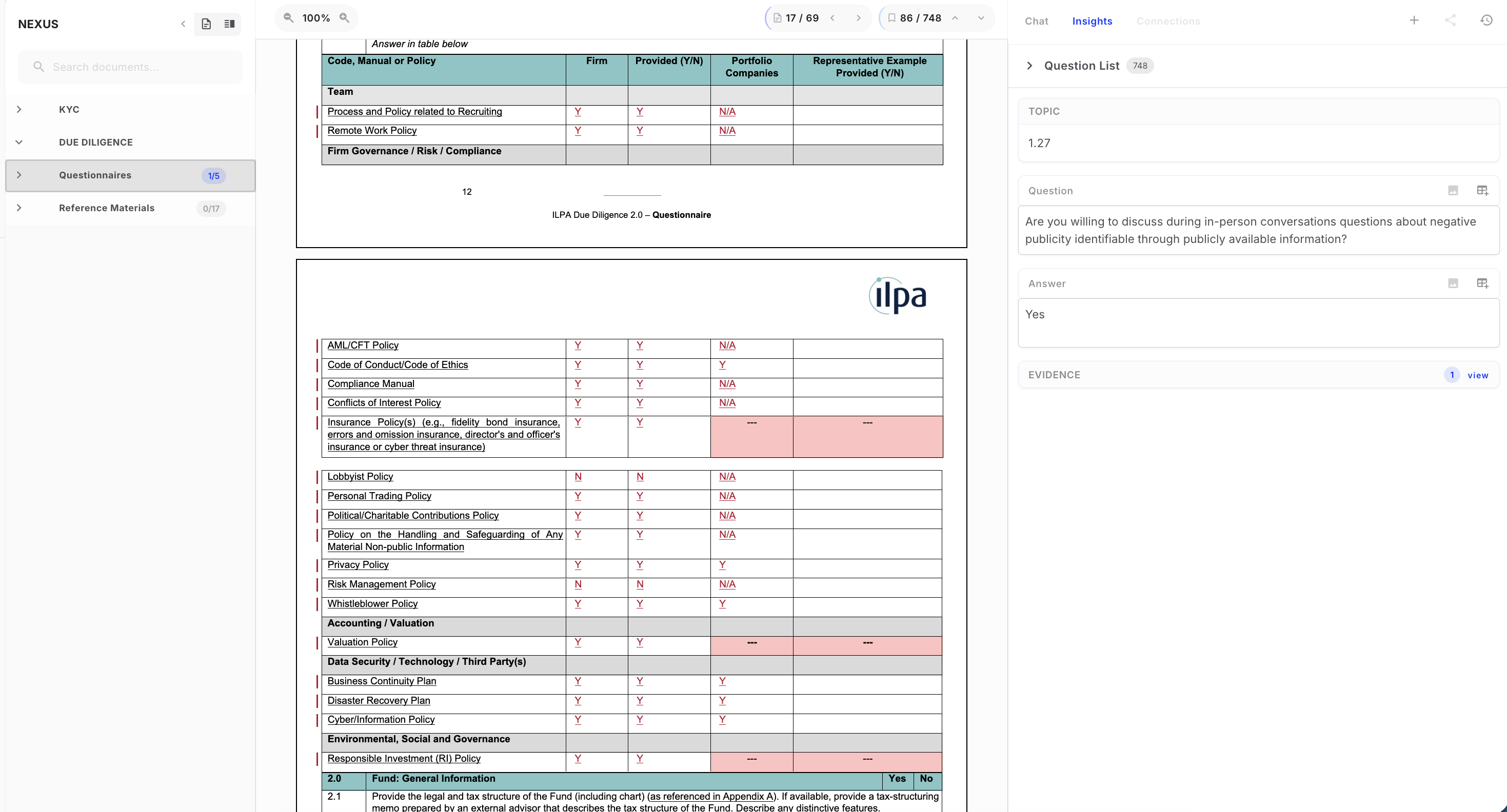Viewport: 1507px width, 812px height.
Task: Jump to previous question with up chevron
Action: [955, 18]
